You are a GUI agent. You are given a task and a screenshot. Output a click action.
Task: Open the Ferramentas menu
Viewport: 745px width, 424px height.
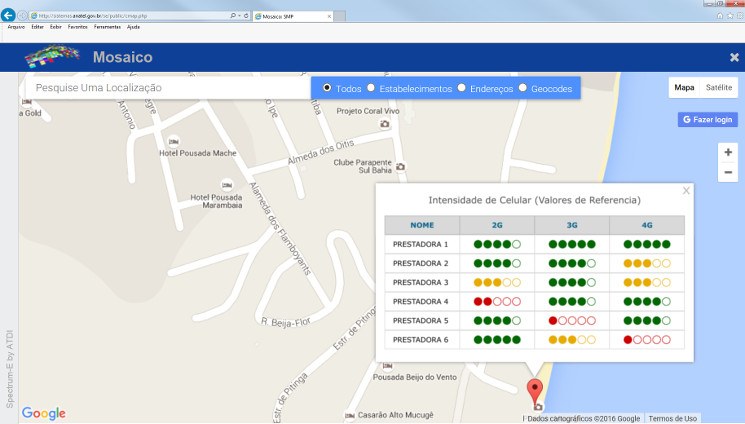click(107, 27)
